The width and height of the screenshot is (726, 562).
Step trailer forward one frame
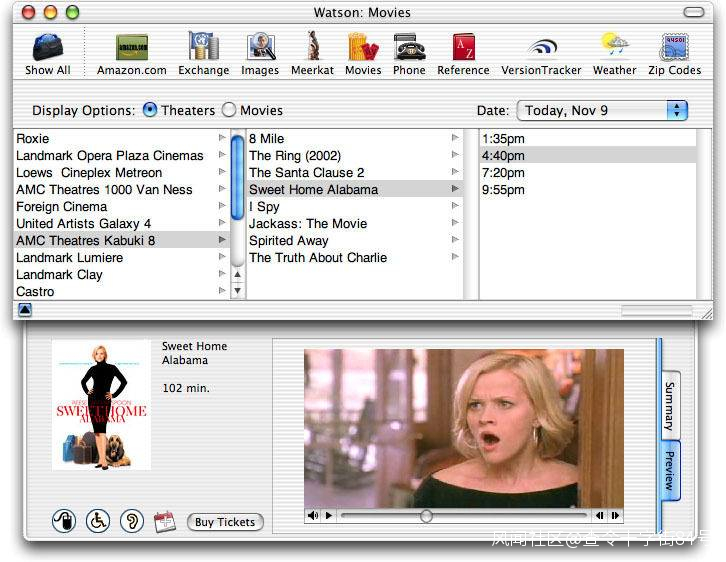point(615,515)
